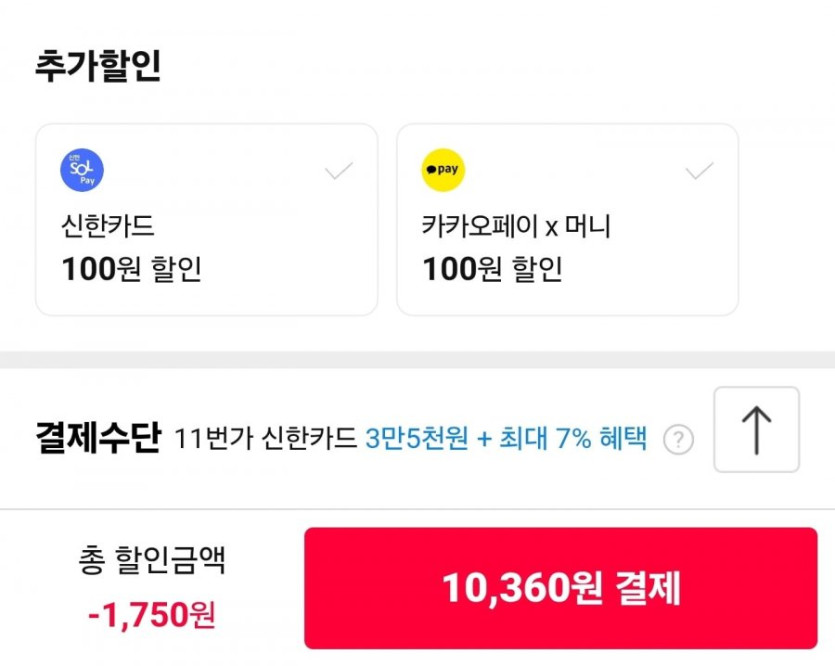835x666 pixels.
Task: Select the 카카오페이 x 머니 label
Action: [516, 227]
